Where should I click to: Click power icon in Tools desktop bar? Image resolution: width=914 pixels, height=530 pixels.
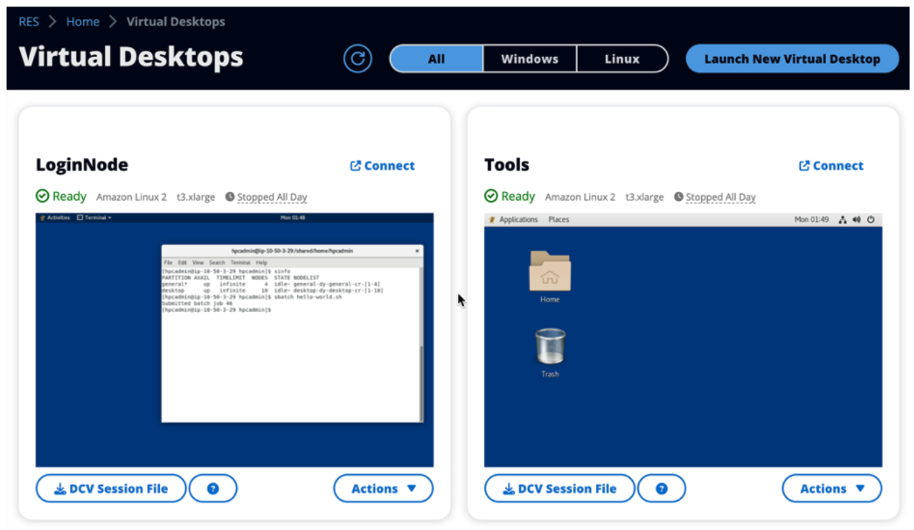point(871,219)
